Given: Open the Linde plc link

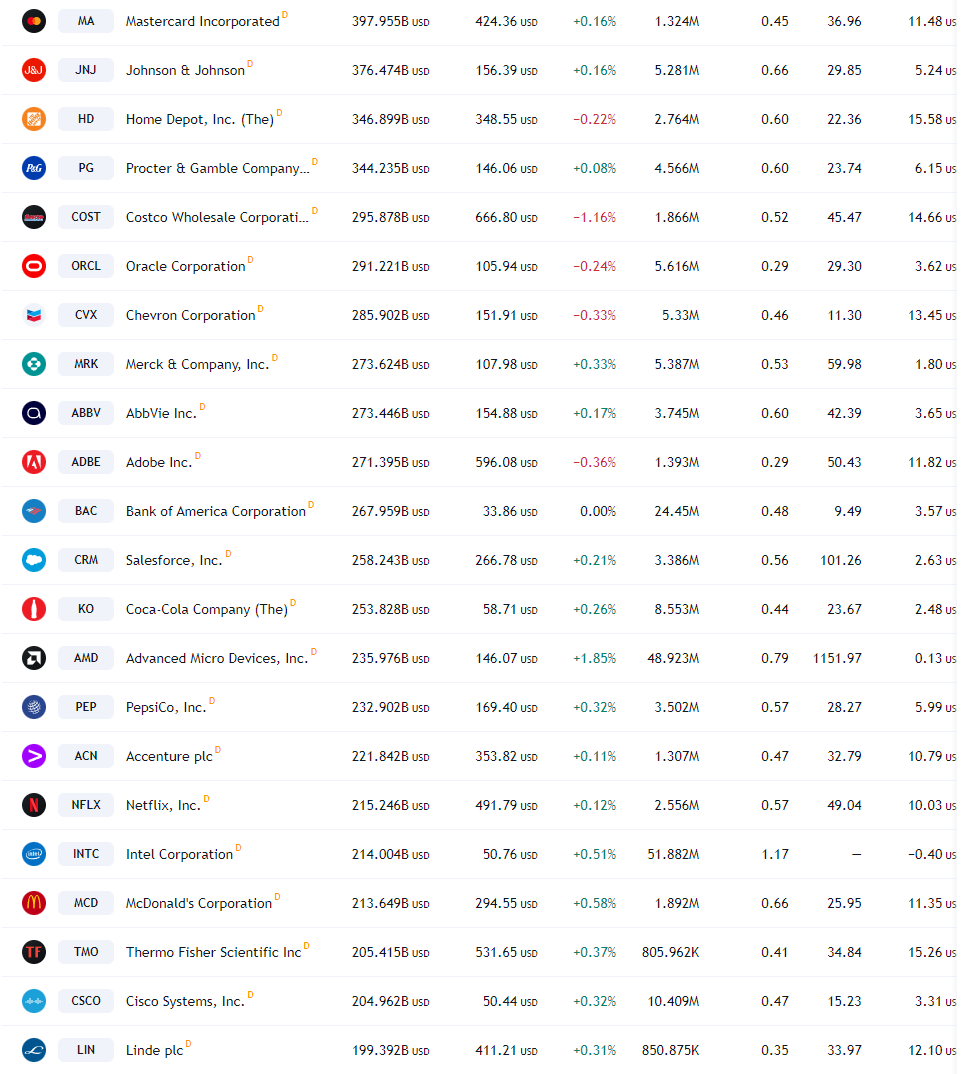Looking at the screenshot, I should pyautogui.click(x=155, y=1050).
